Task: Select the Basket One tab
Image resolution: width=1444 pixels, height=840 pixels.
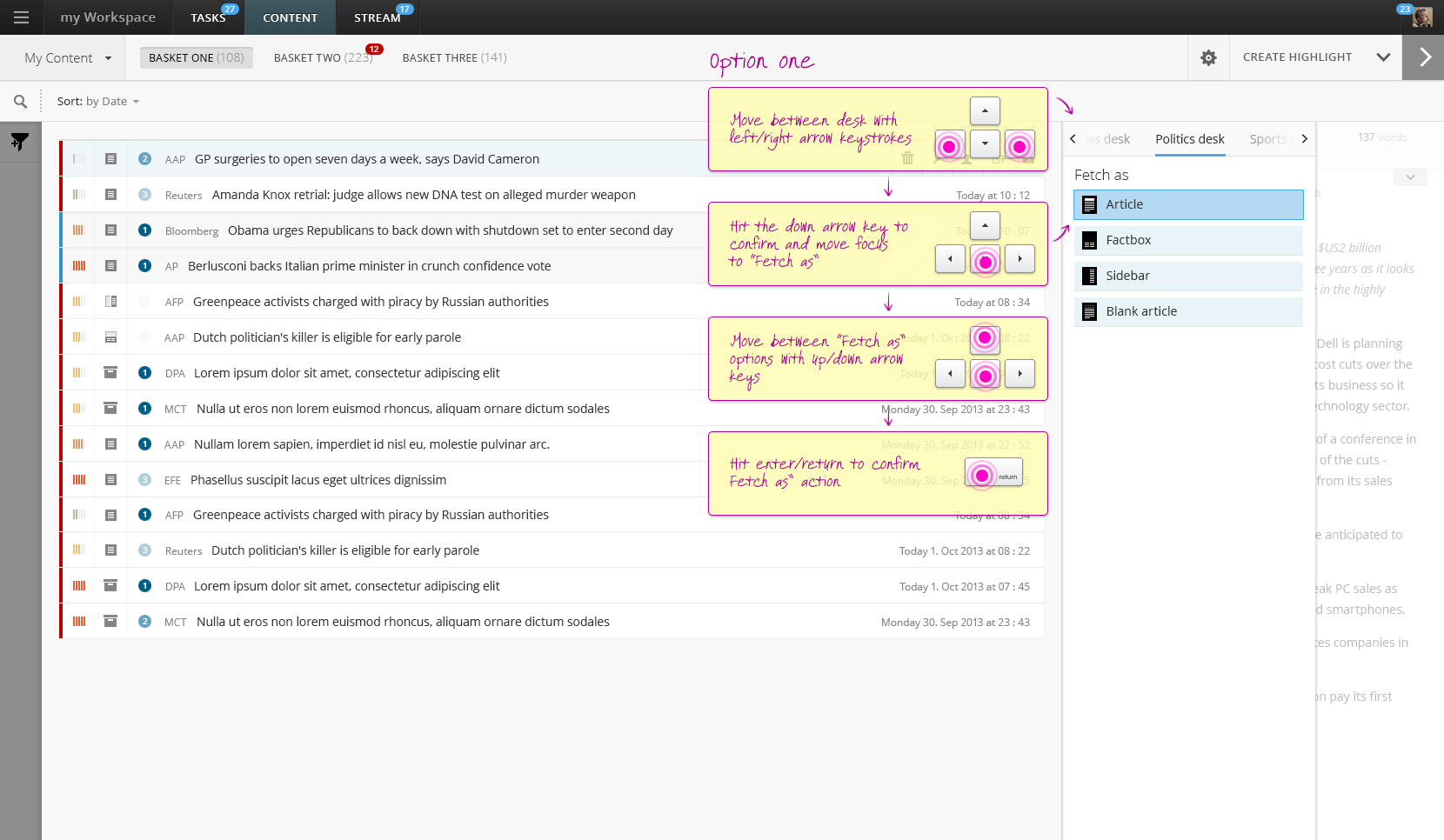Action: coord(197,57)
